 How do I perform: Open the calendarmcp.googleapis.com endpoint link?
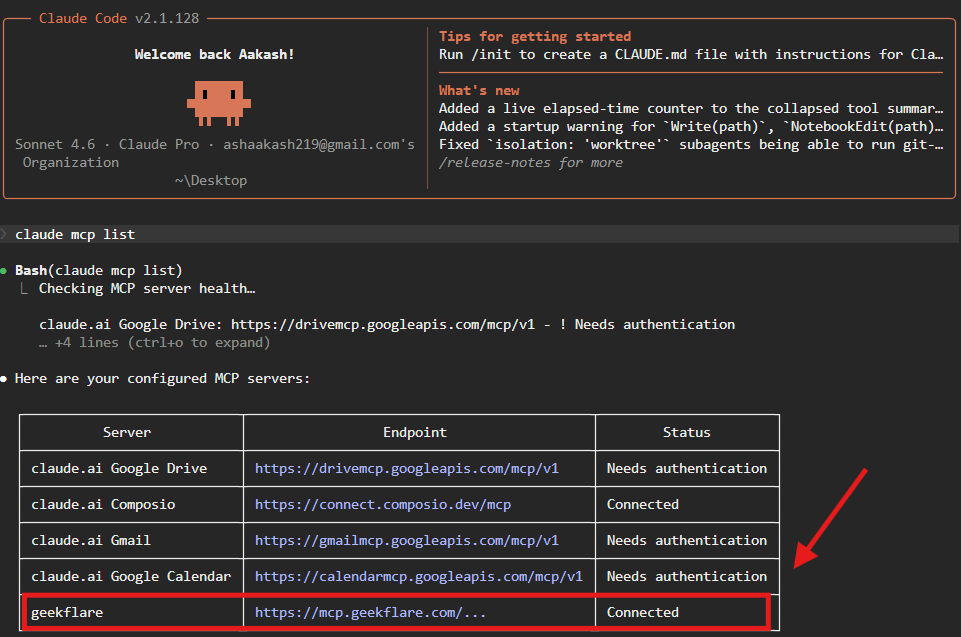pyautogui.click(x=419, y=577)
